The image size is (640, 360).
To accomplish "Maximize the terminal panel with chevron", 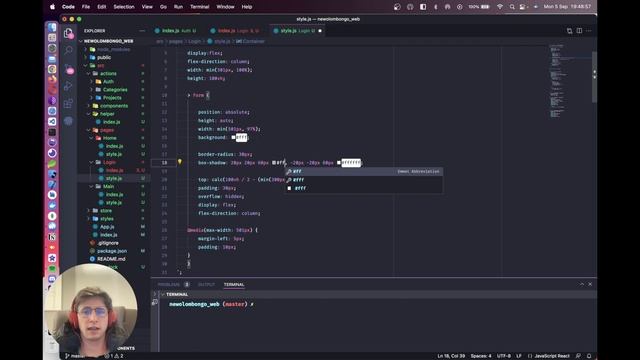I will [582, 284].
